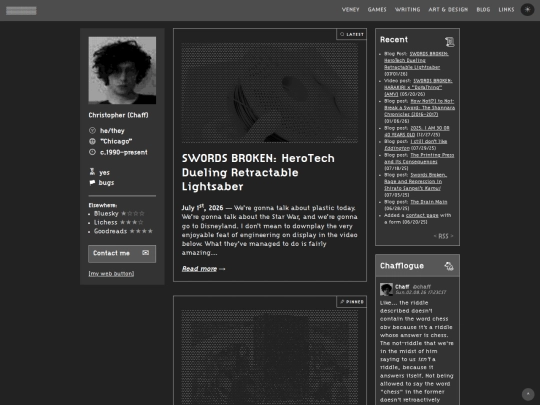
Task: Open recent post 'The Brain Main'
Action: coord(429,202)
